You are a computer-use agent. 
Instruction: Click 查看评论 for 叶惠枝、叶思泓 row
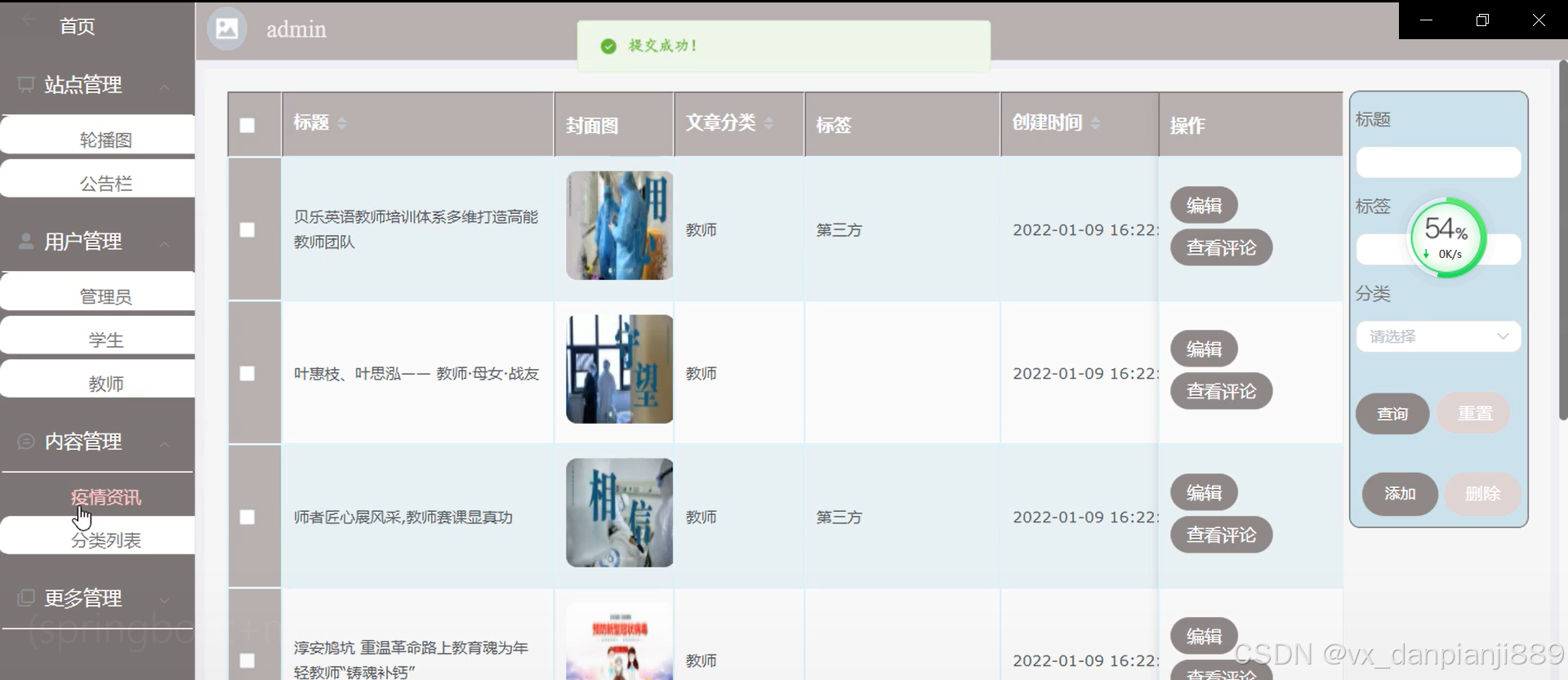[x=1221, y=392]
